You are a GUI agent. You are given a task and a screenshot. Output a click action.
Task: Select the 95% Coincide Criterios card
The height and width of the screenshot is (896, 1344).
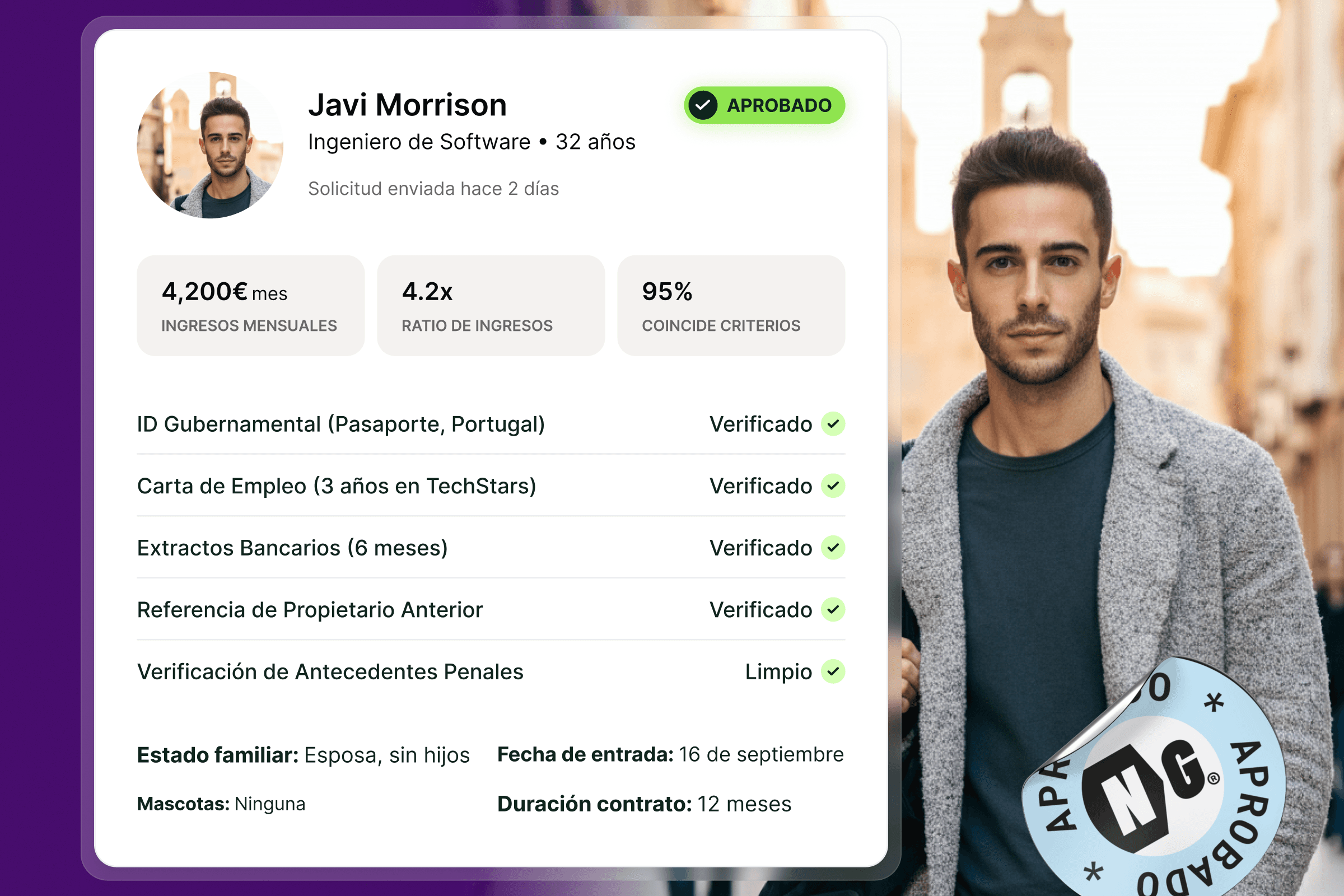[731, 306]
